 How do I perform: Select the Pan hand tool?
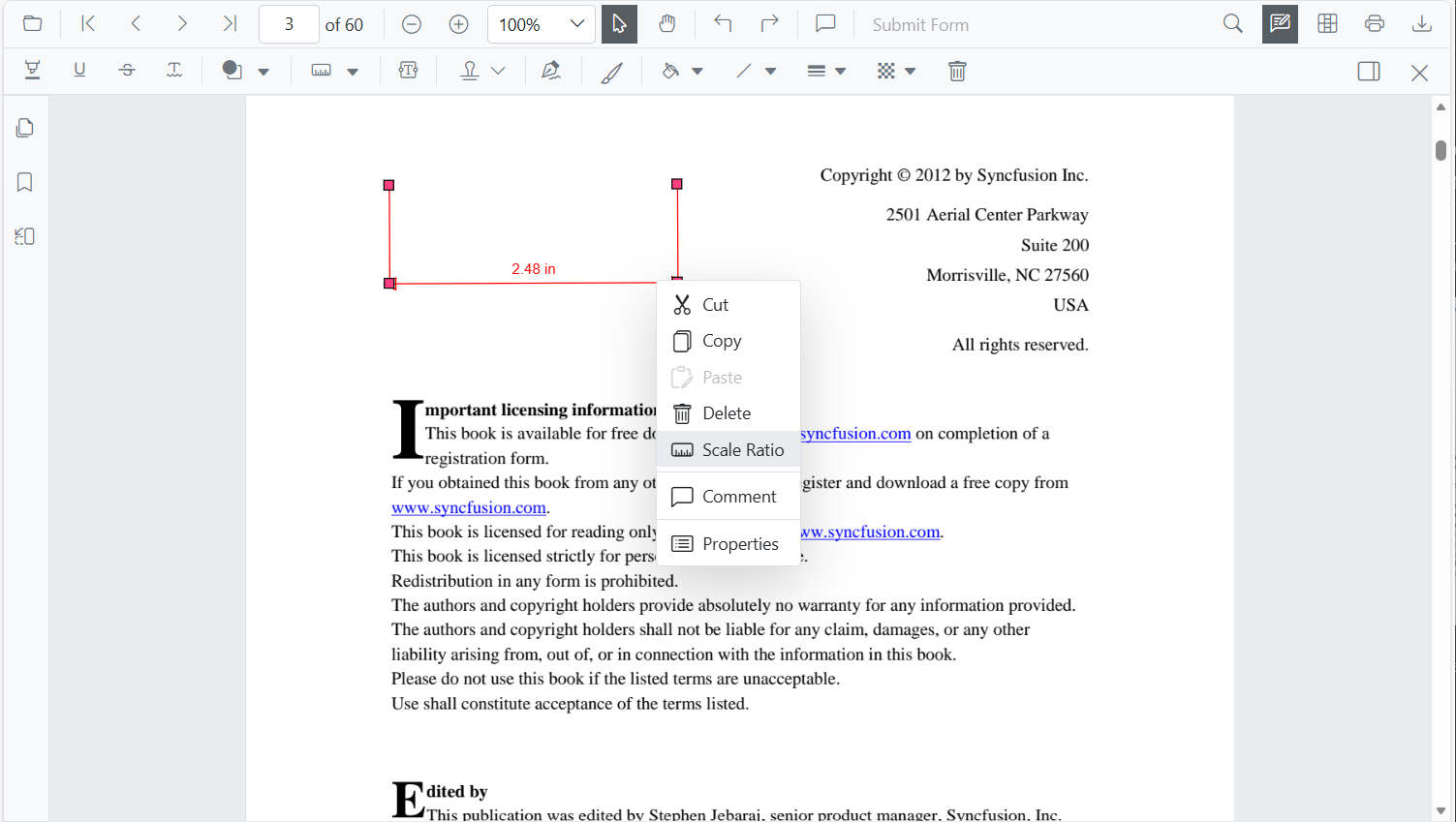click(x=666, y=24)
